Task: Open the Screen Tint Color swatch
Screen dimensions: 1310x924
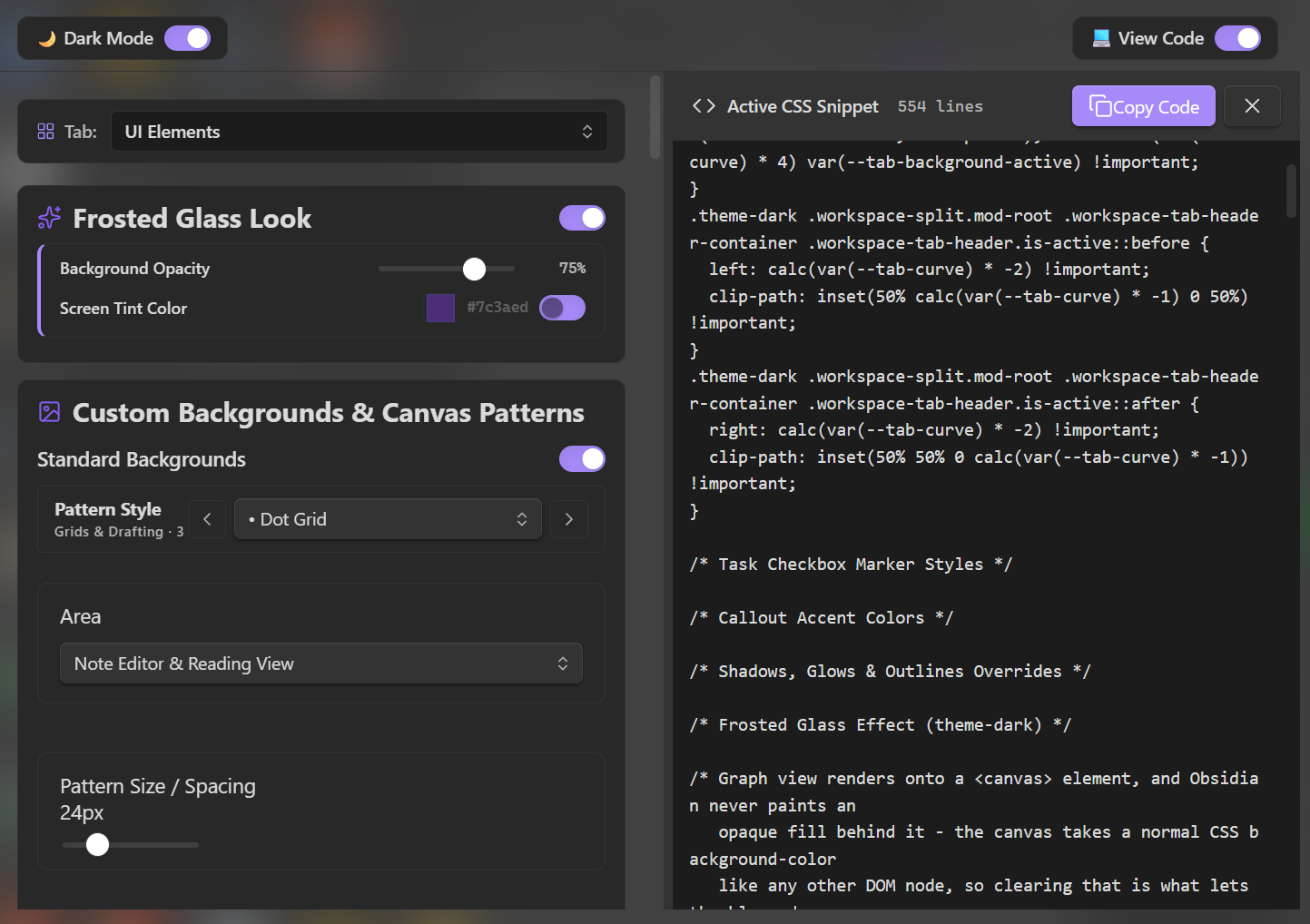Action: pyautogui.click(x=440, y=308)
